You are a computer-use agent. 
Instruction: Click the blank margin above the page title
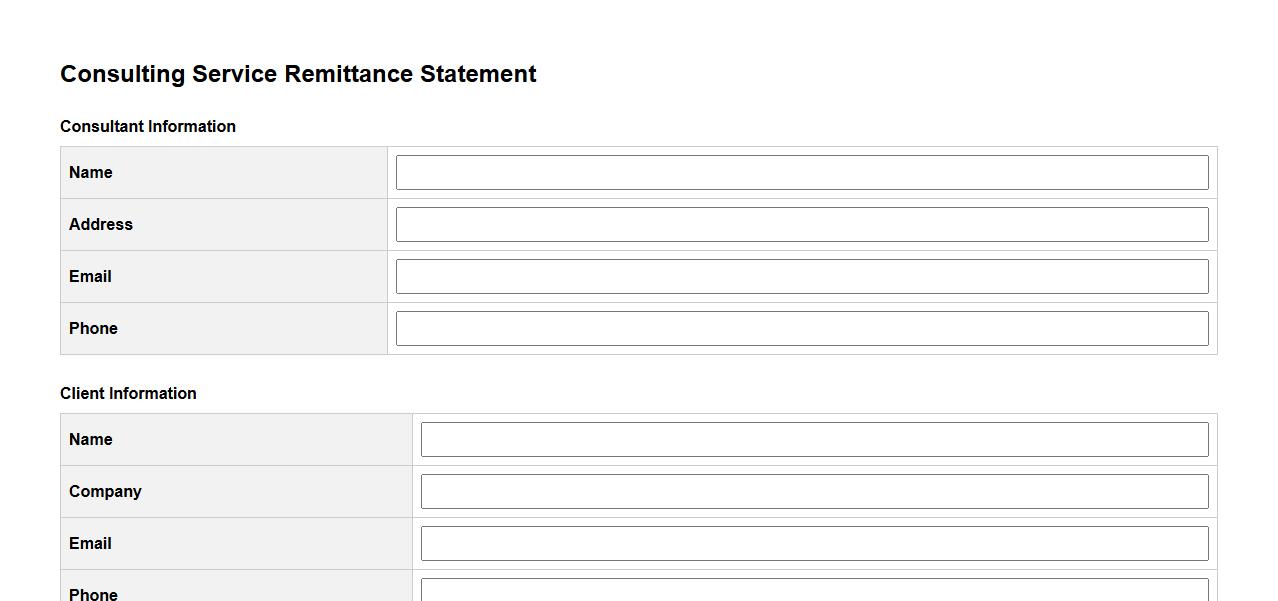click(640, 25)
